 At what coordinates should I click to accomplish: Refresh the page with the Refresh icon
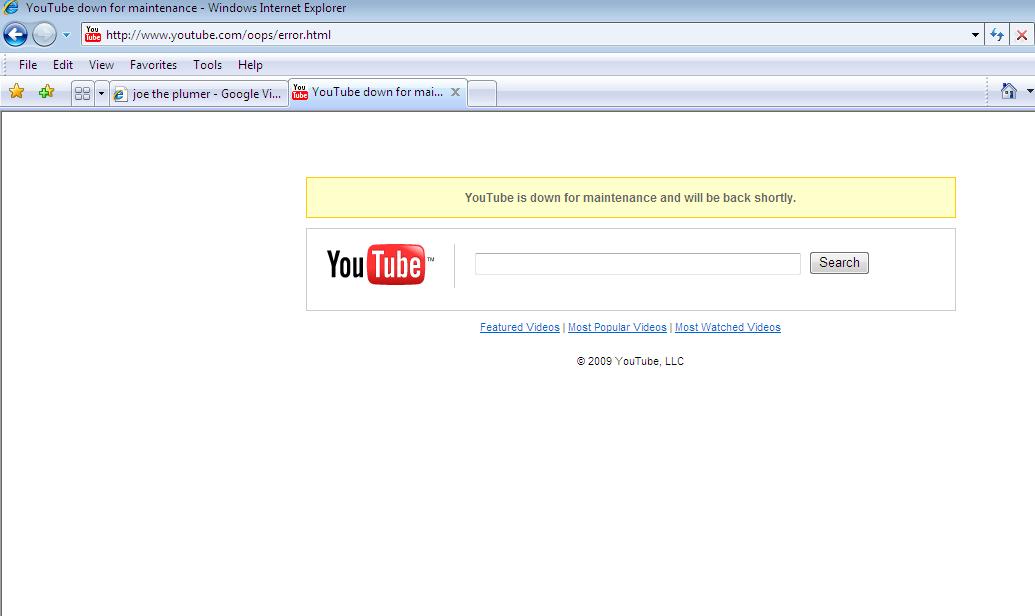[997, 35]
